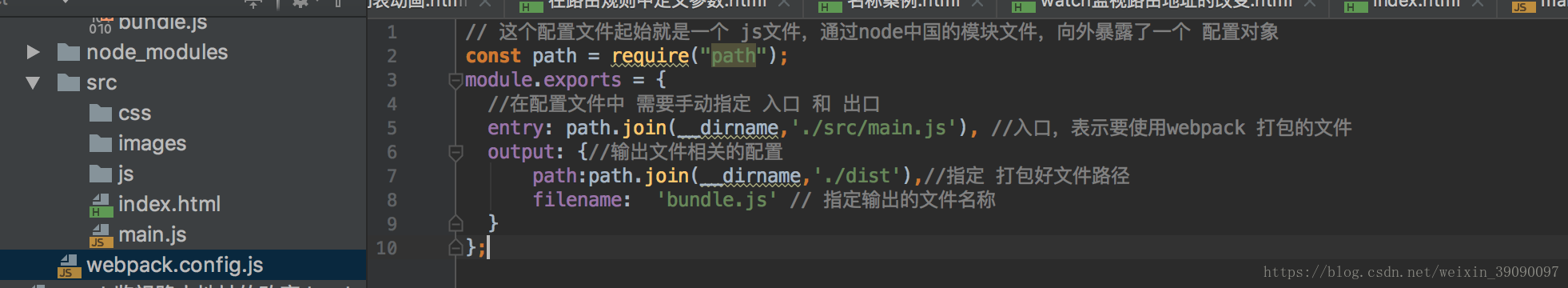Click the src folder icon
The width and height of the screenshot is (1568, 288).
(69, 82)
